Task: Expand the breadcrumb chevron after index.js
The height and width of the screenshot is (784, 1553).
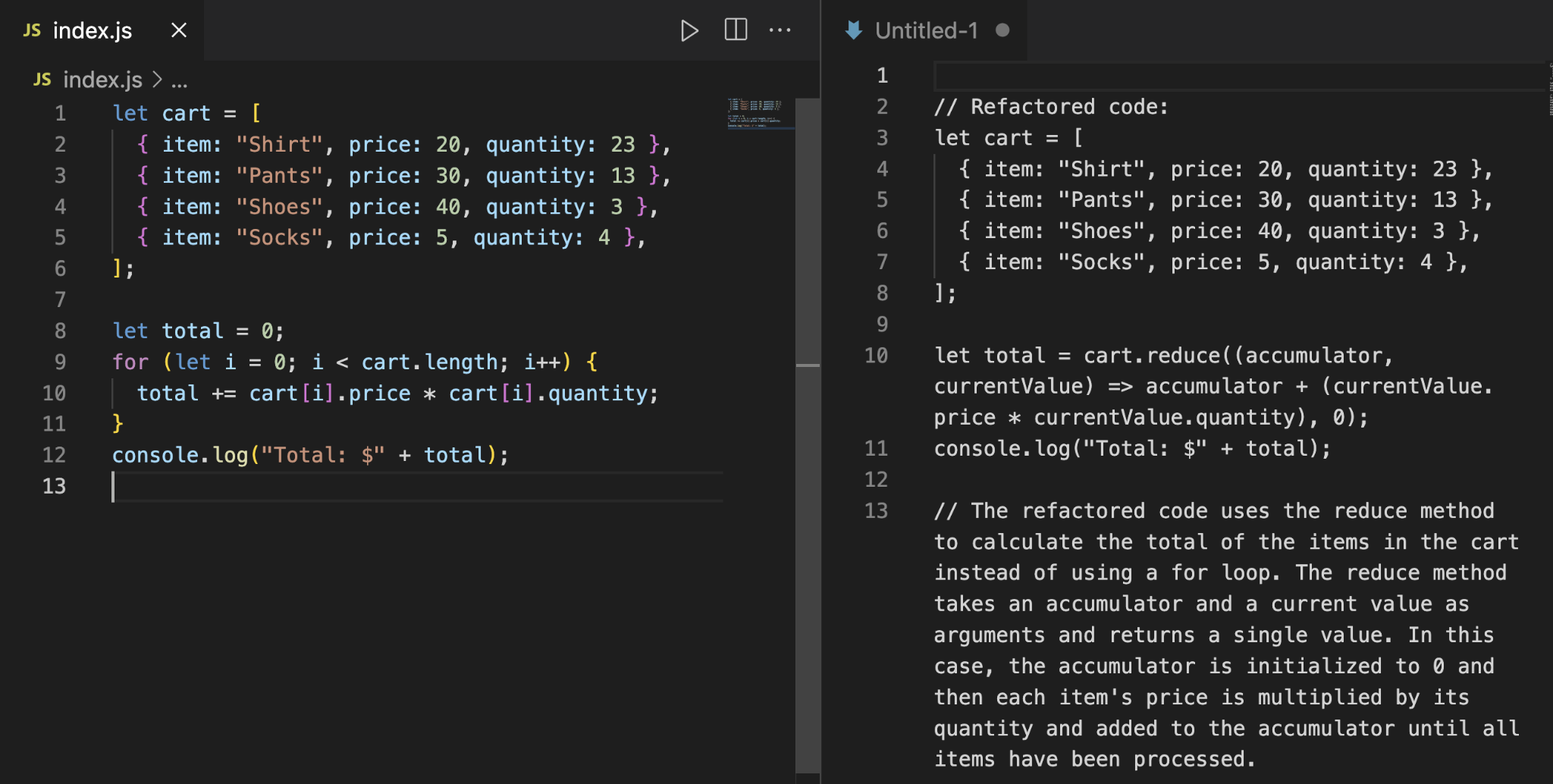Action: 157,80
